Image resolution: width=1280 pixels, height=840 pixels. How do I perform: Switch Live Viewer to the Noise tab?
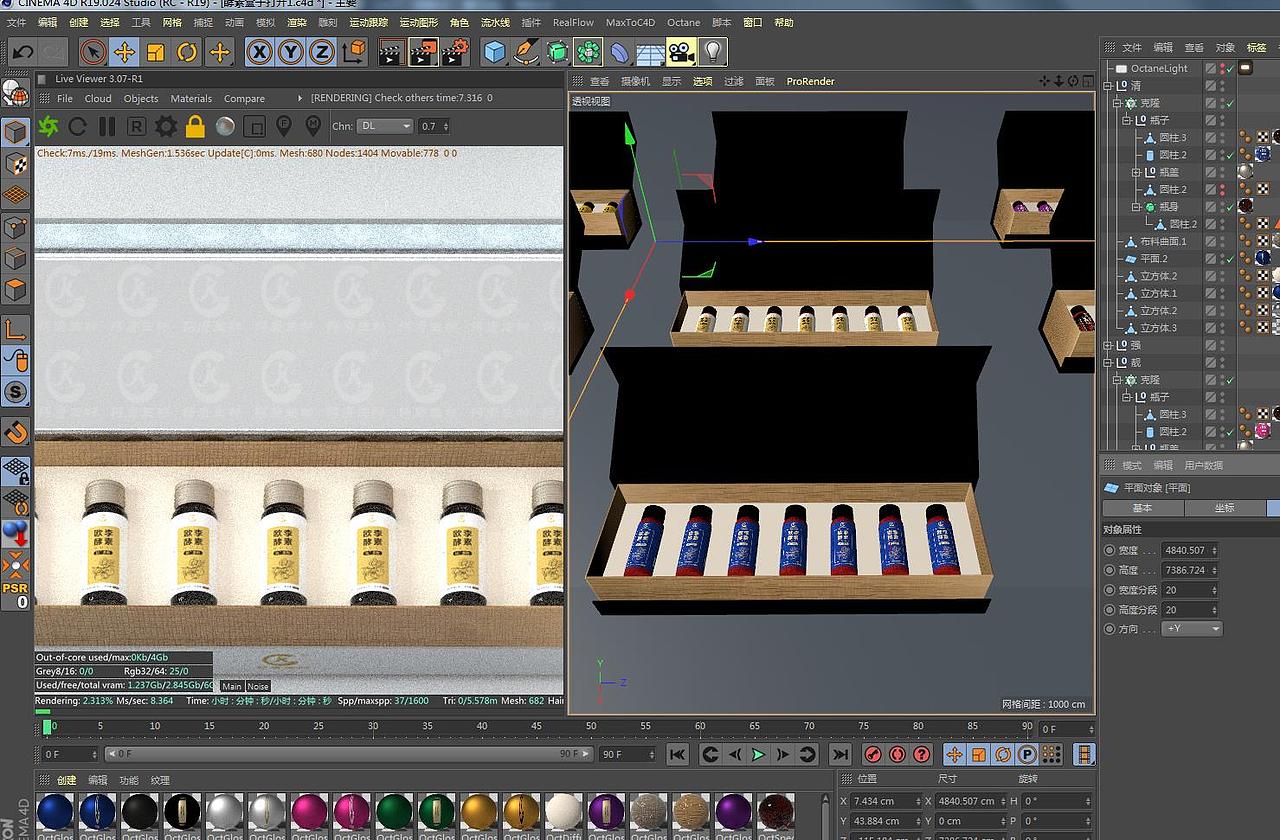click(258, 686)
